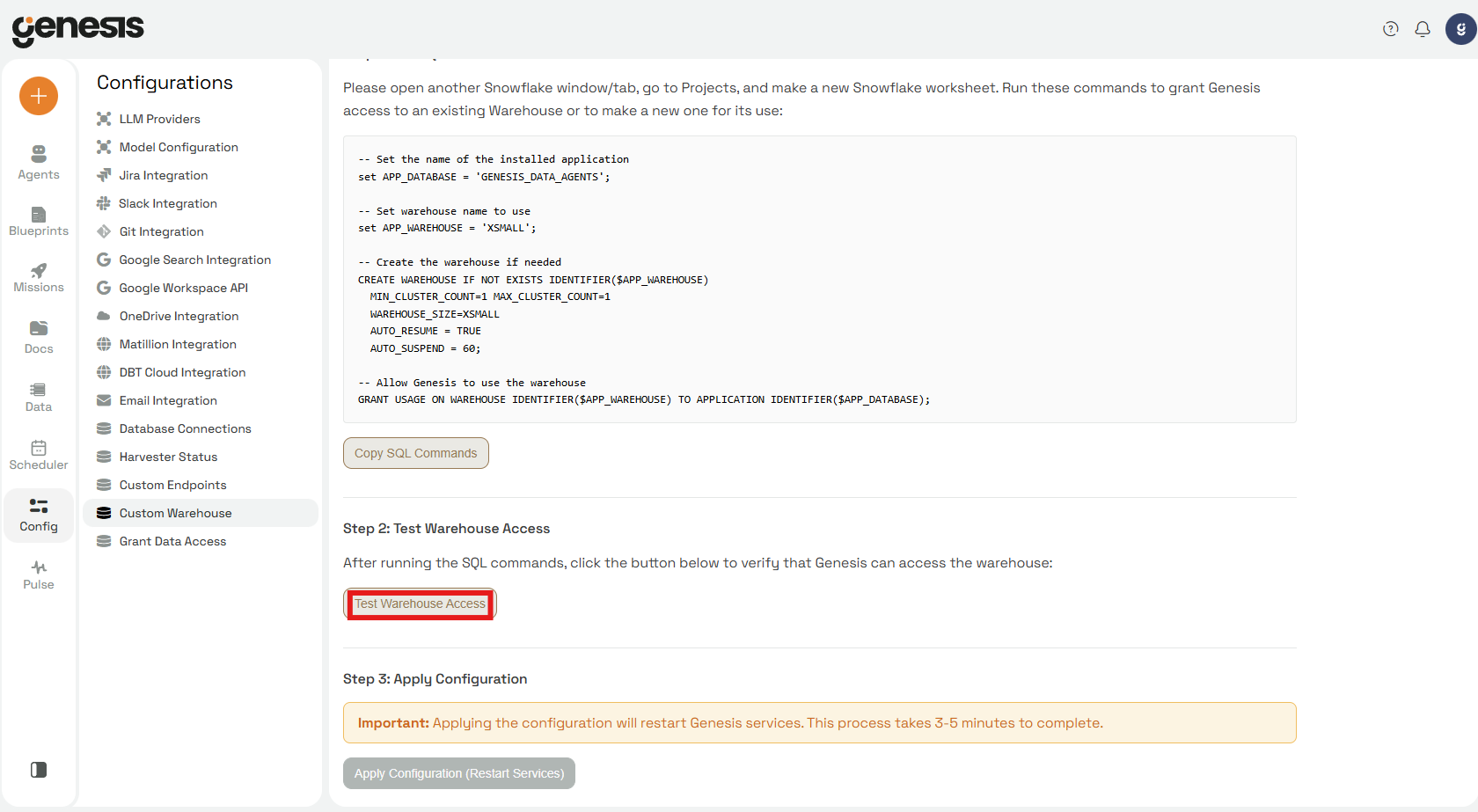Click the Google Search Integration G icon

point(104,260)
